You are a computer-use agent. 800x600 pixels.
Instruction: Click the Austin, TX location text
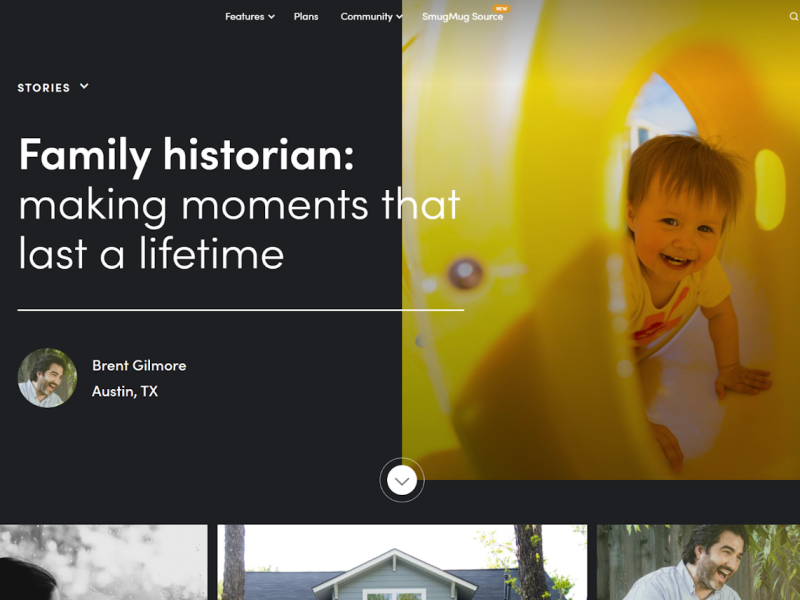tap(125, 391)
